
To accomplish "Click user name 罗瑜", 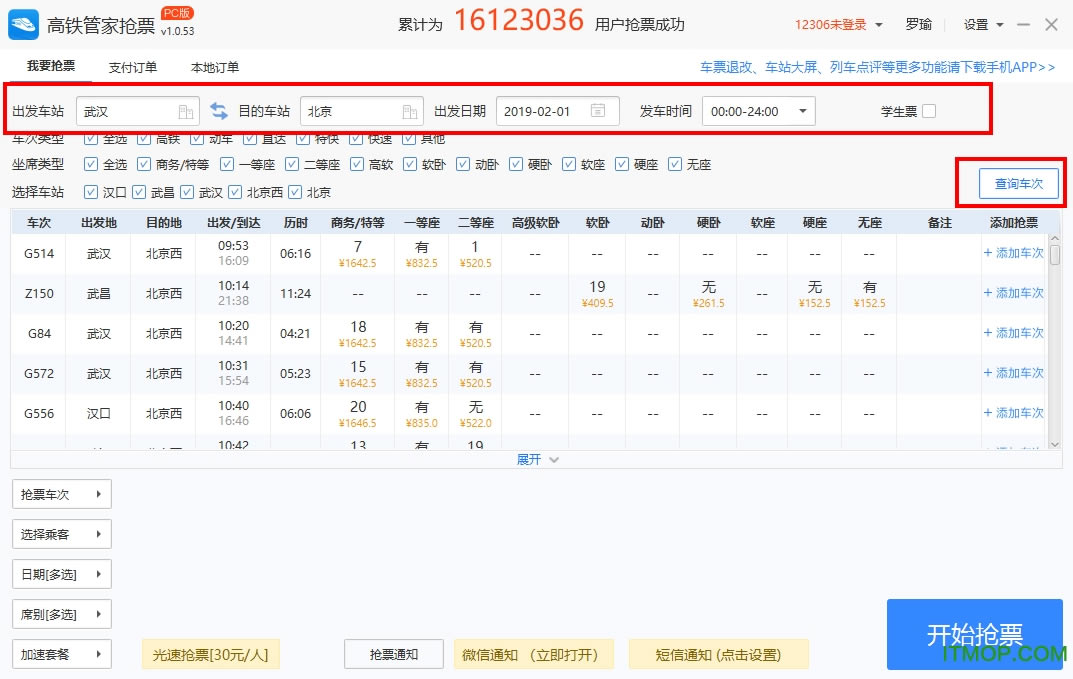I will 918,25.
